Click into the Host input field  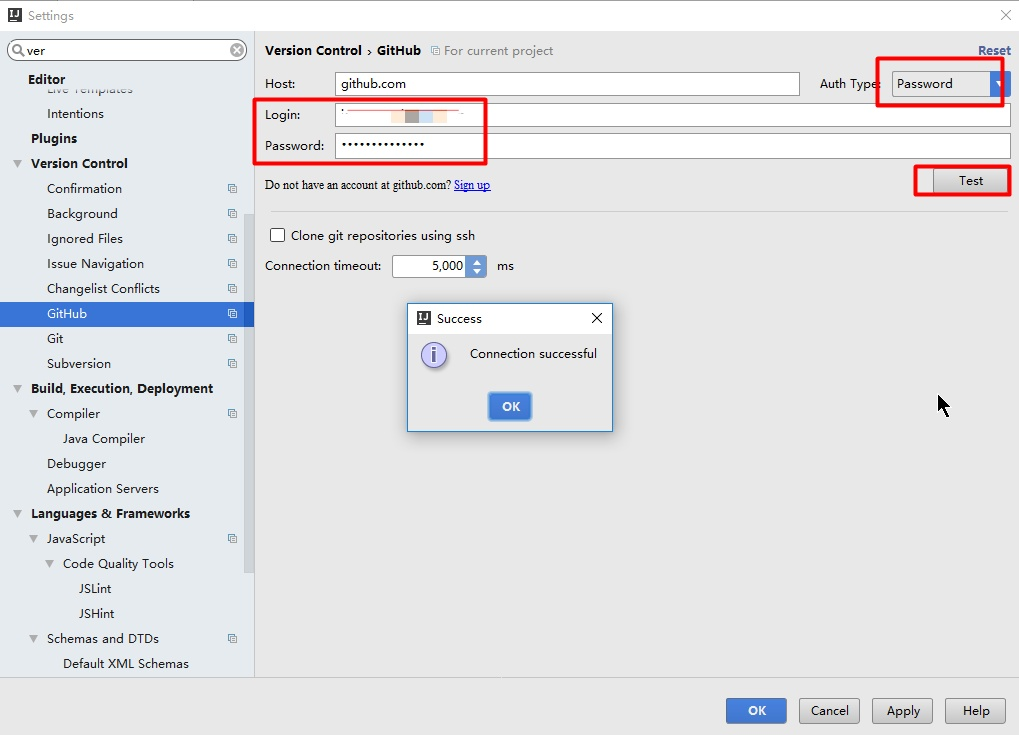(x=567, y=84)
